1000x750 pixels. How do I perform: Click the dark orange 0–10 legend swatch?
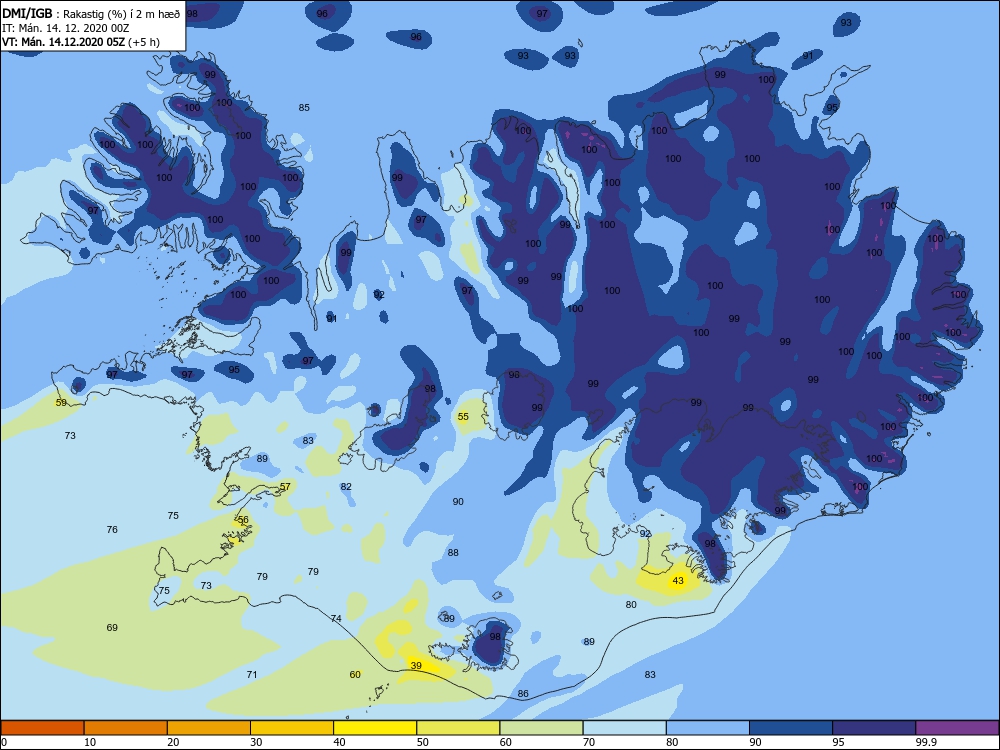pos(42,728)
